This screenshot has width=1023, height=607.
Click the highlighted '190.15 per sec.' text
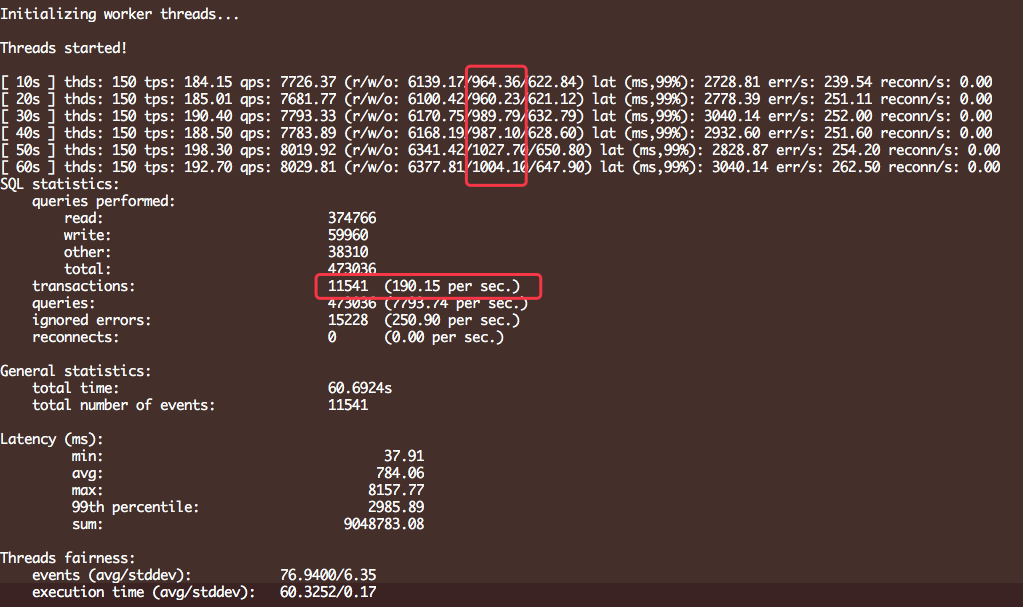(452, 286)
